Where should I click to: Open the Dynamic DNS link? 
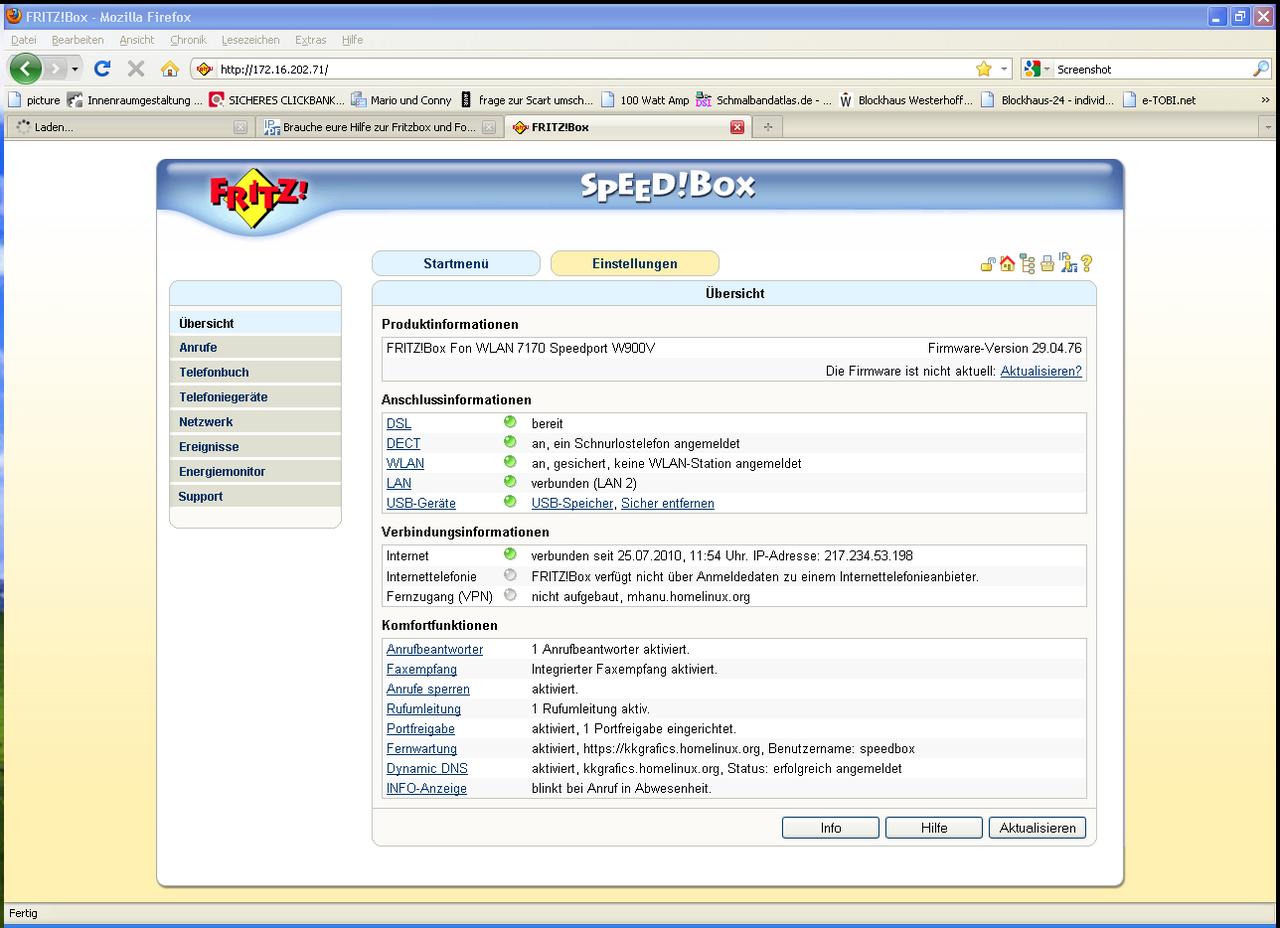pyautogui.click(x=427, y=768)
